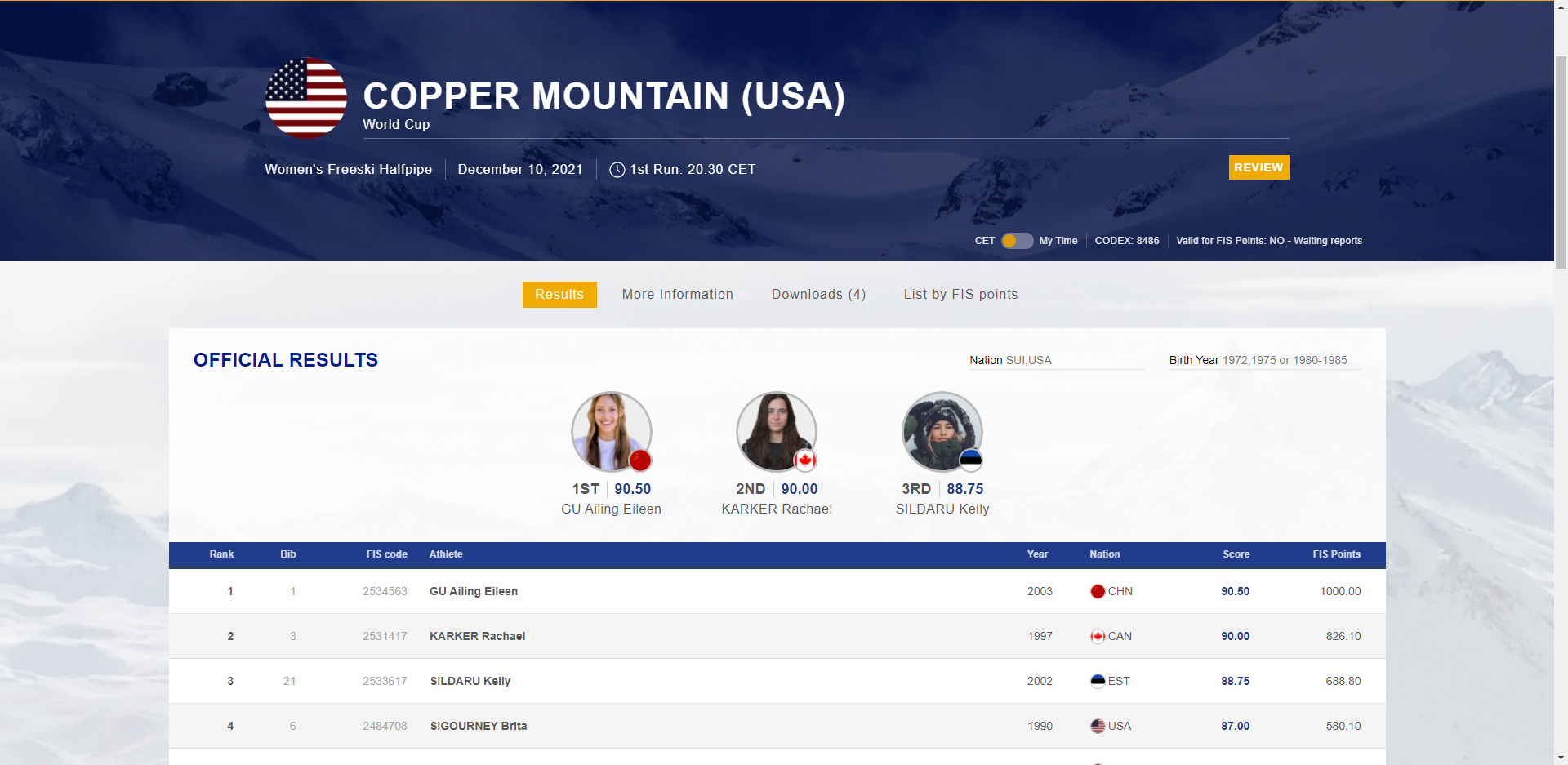This screenshot has height=765, width=1568.
Task: Open GU Ailing Eileen in results table
Action: (474, 592)
